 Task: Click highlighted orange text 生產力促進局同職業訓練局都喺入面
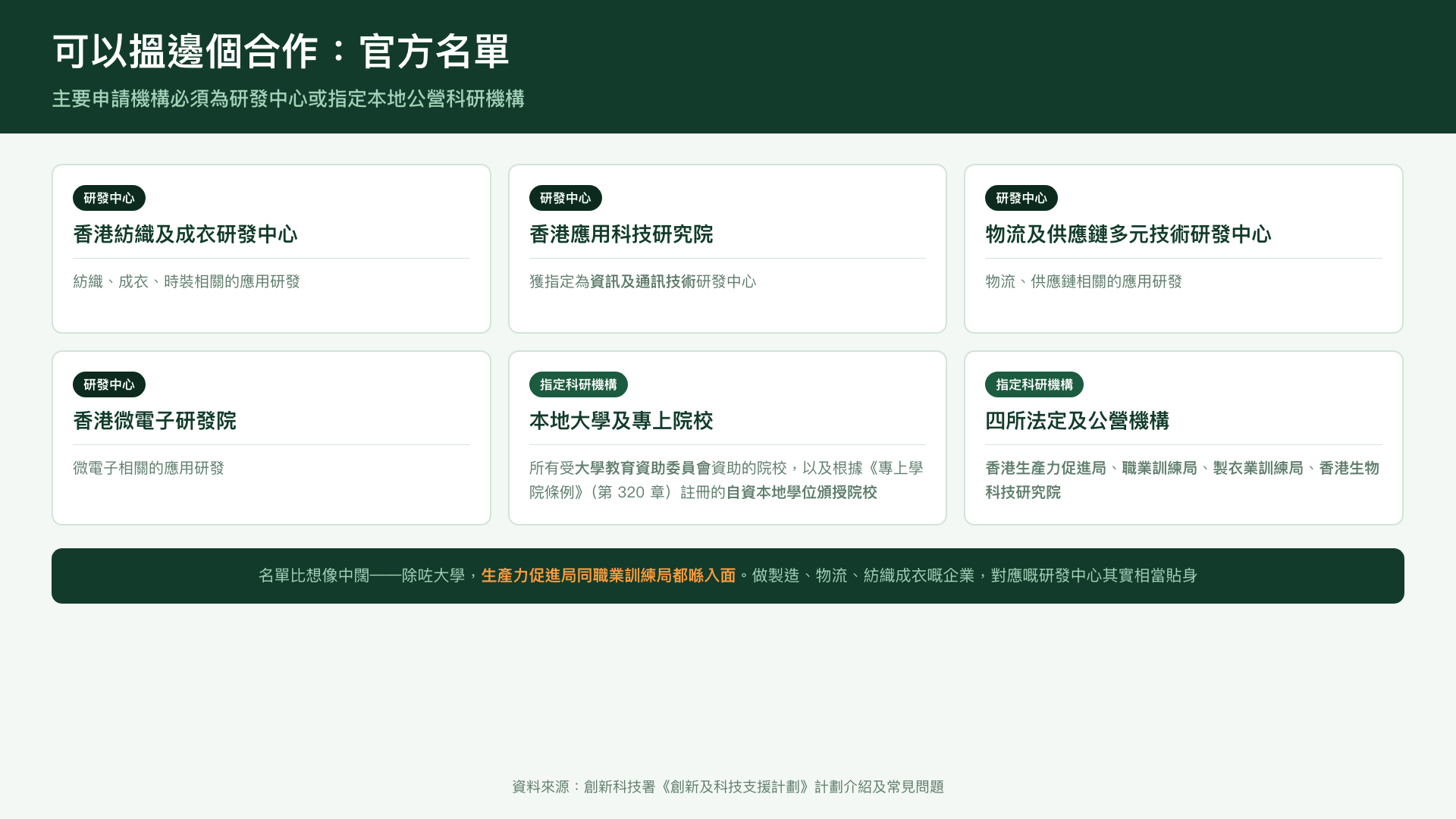pyautogui.click(x=608, y=576)
